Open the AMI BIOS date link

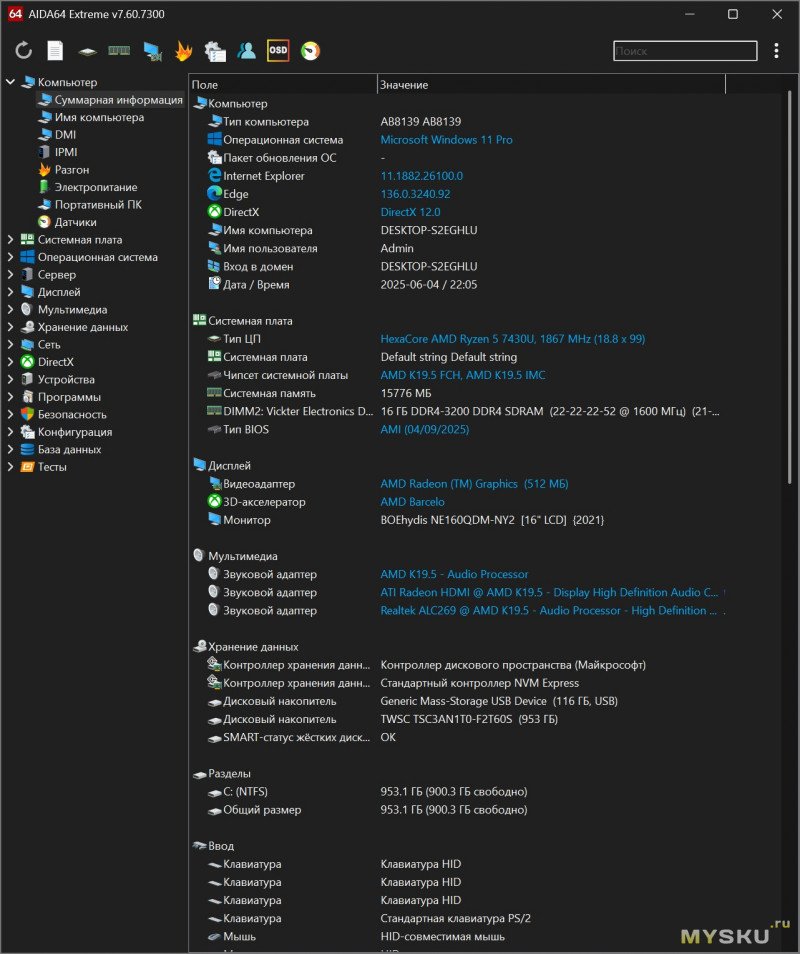click(425, 430)
